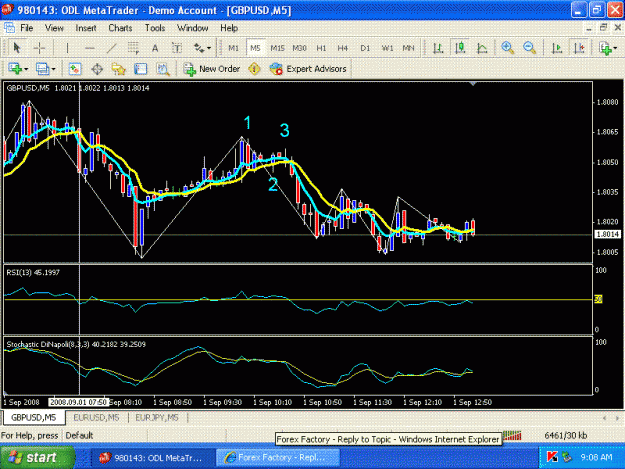Select the cursor arrow tool
Screen dimensions: 625x469
coord(16,48)
